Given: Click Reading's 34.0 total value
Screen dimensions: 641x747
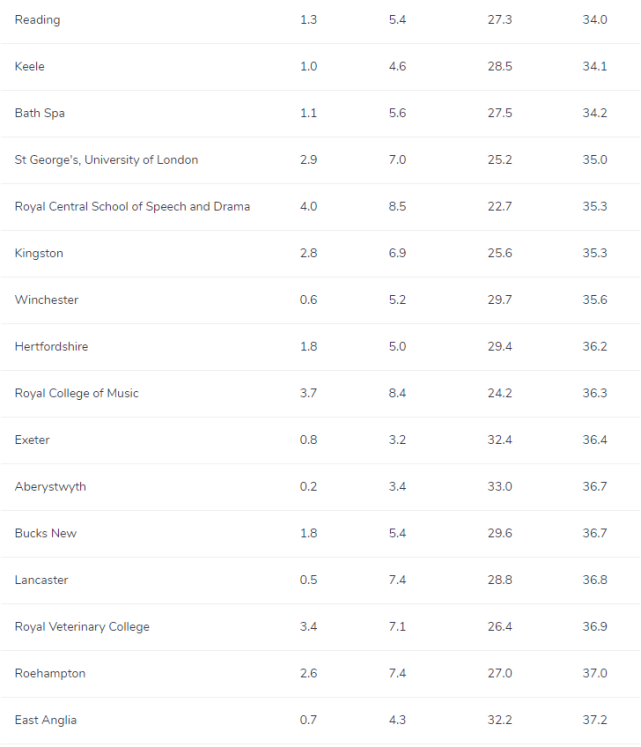Looking at the screenshot, I should pos(595,20).
